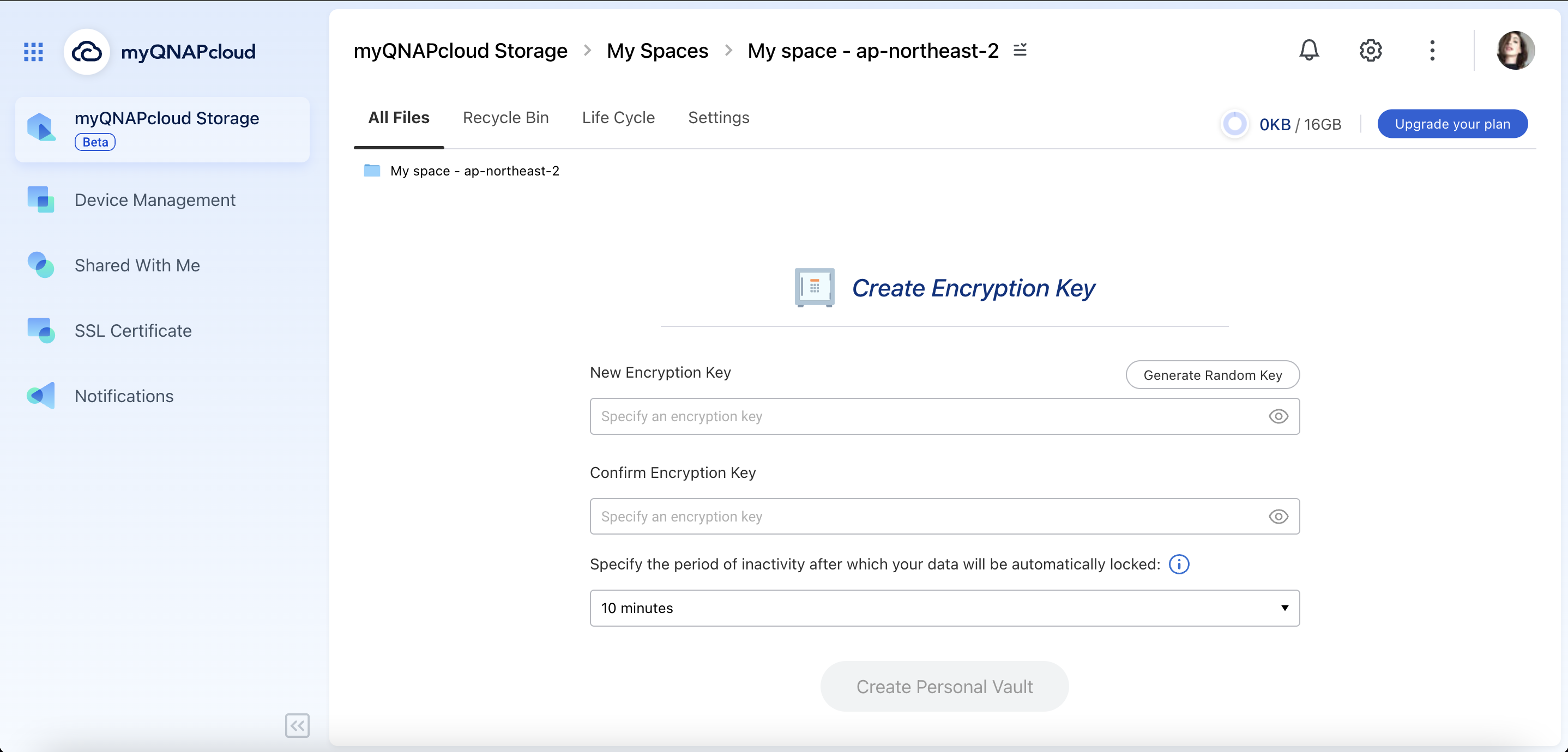The image size is (1568, 752).
Task: Click the 0KB / 16GB storage text
Action: click(x=1300, y=124)
